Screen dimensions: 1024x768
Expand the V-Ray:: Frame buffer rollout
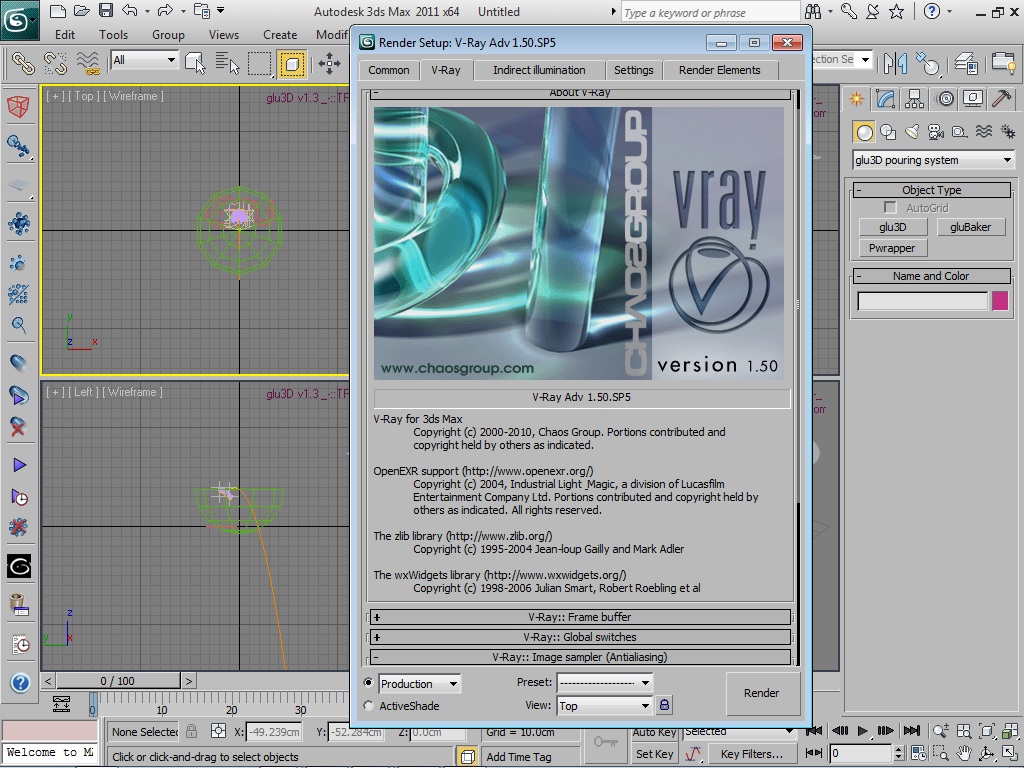580,616
